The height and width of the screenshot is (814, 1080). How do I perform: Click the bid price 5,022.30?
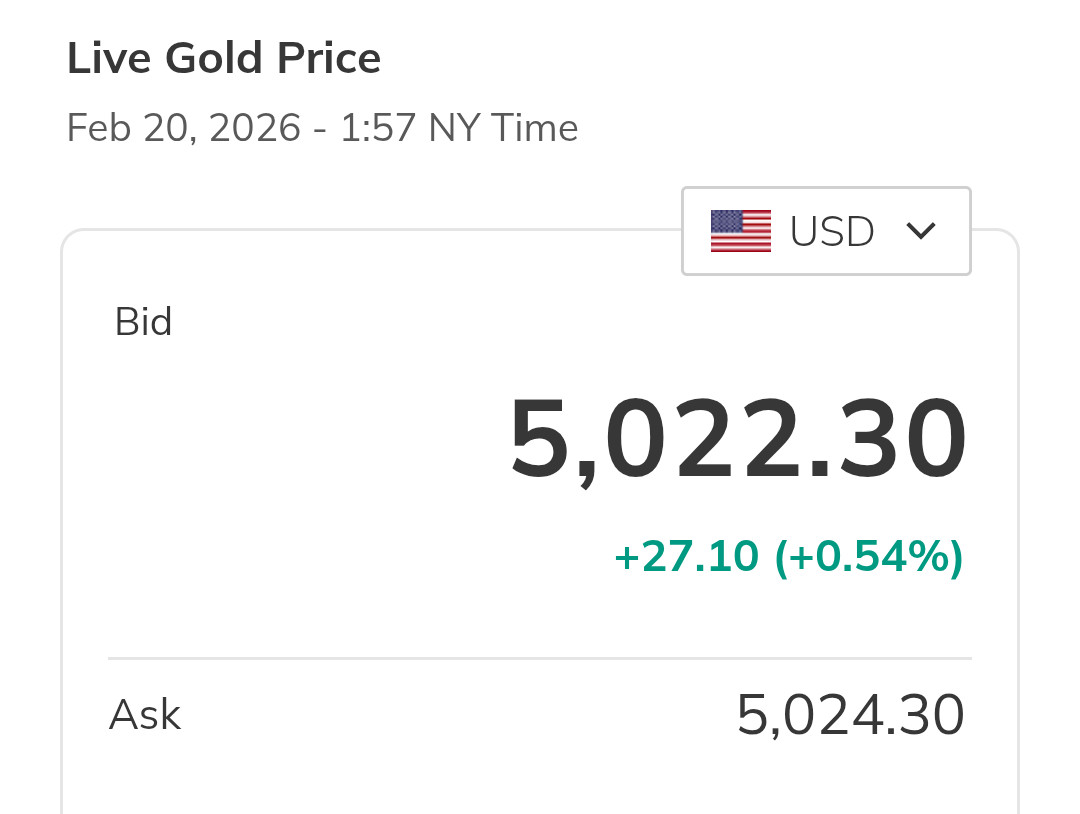point(738,441)
